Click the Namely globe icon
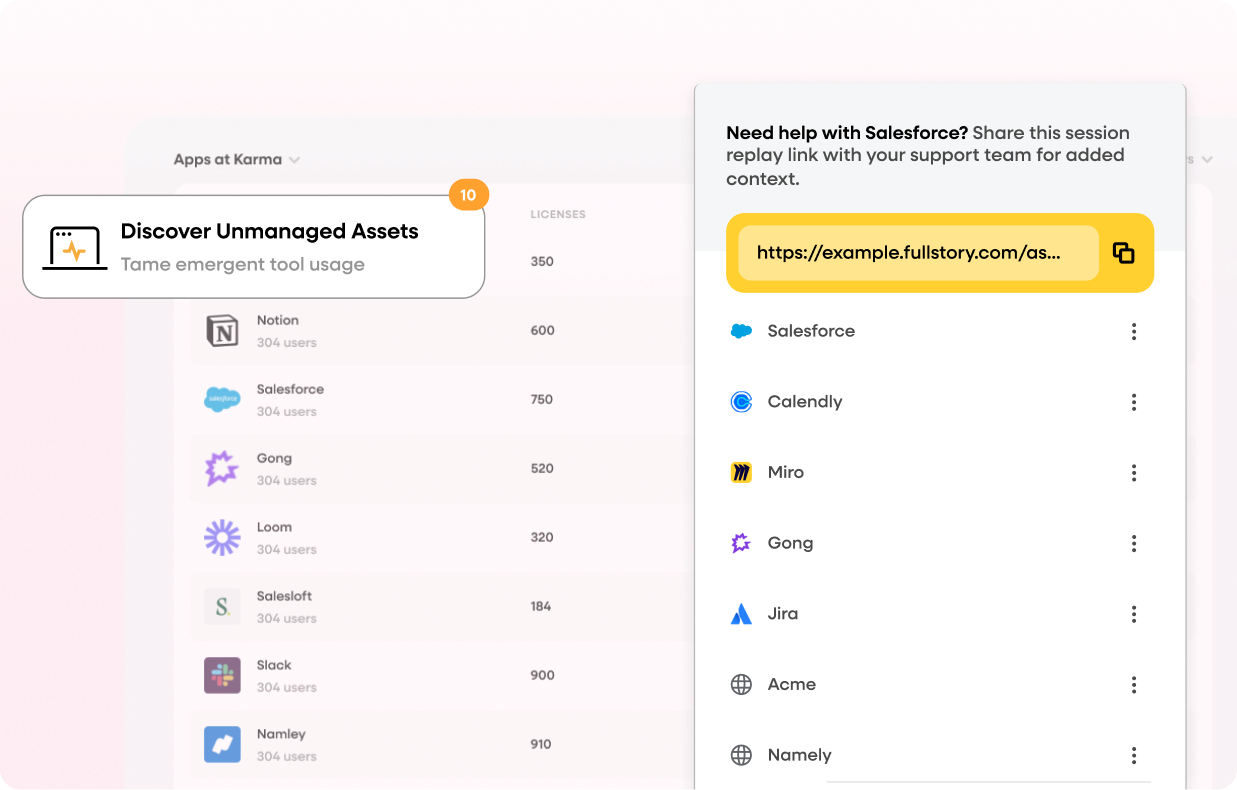The image size is (1237, 790). (x=741, y=755)
